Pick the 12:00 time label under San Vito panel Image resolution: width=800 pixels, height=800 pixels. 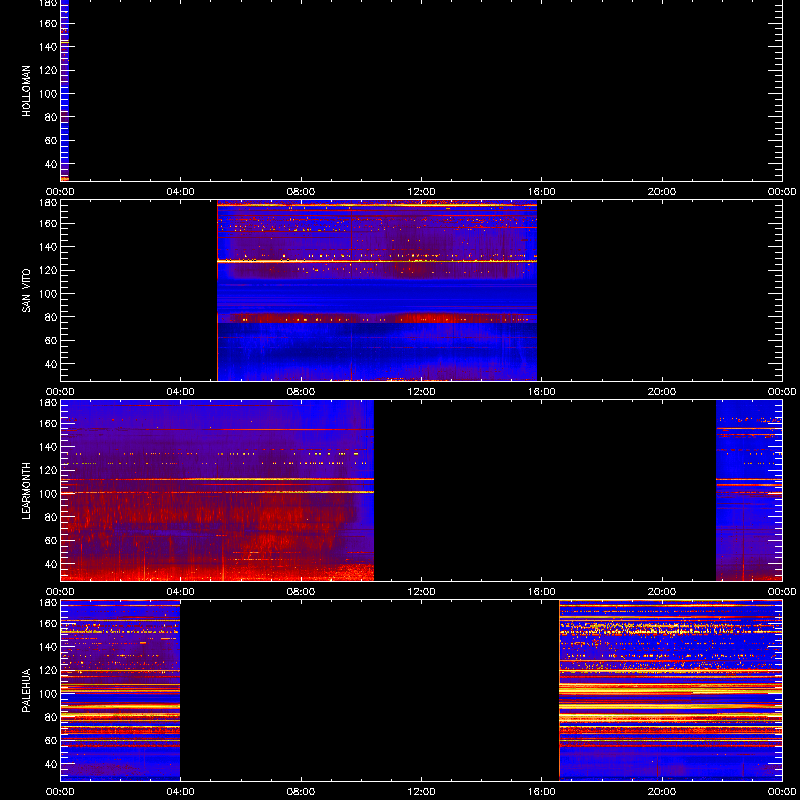[x=421, y=392]
